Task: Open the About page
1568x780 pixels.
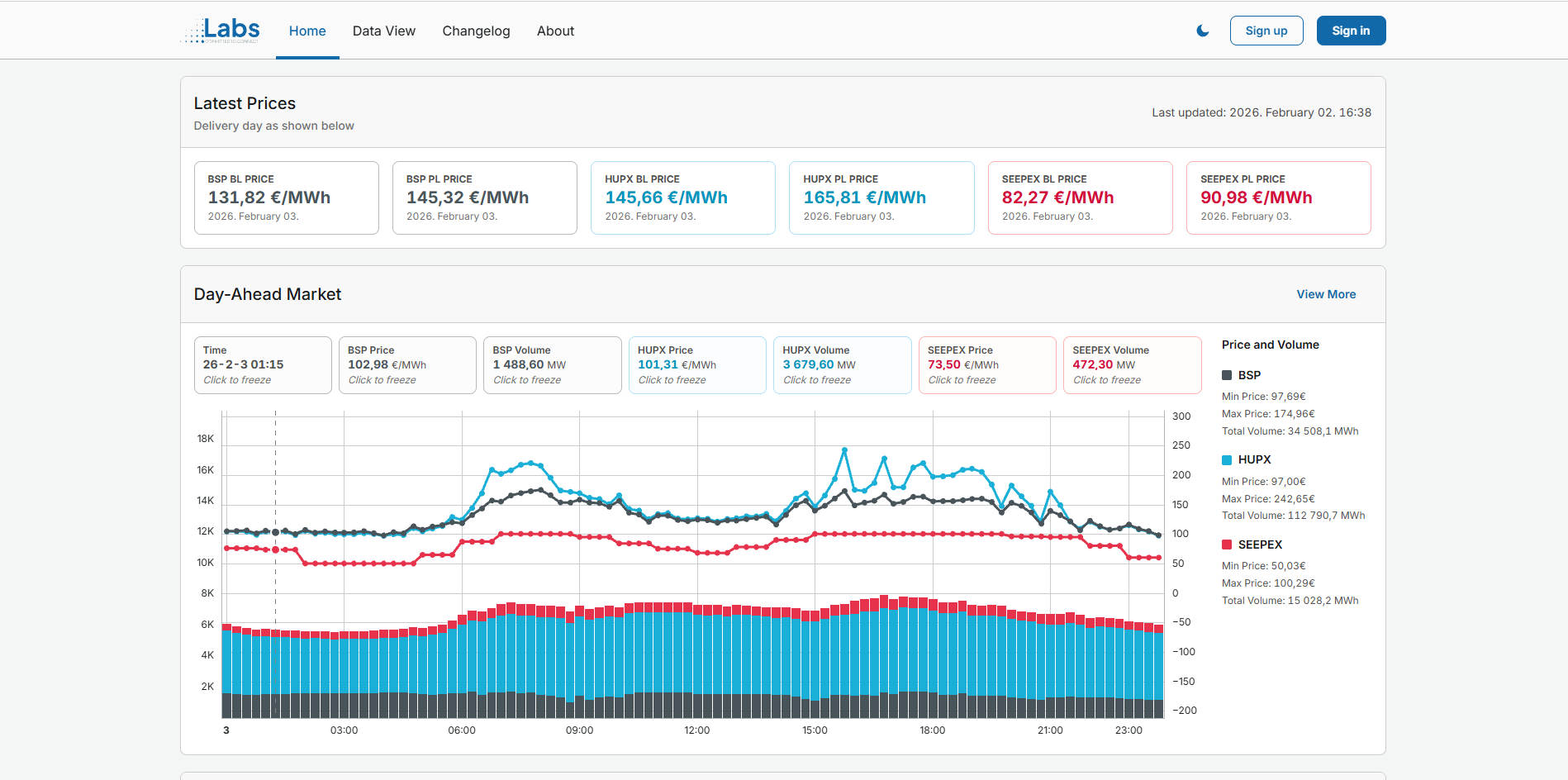Action: coord(555,31)
